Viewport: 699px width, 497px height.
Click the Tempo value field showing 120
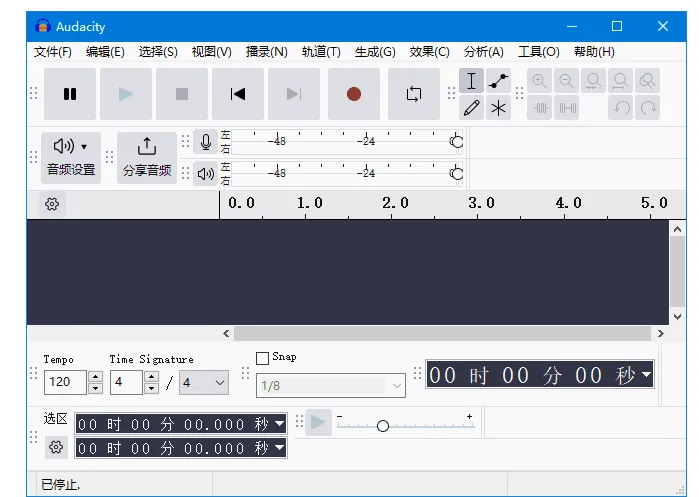pyautogui.click(x=65, y=382)
